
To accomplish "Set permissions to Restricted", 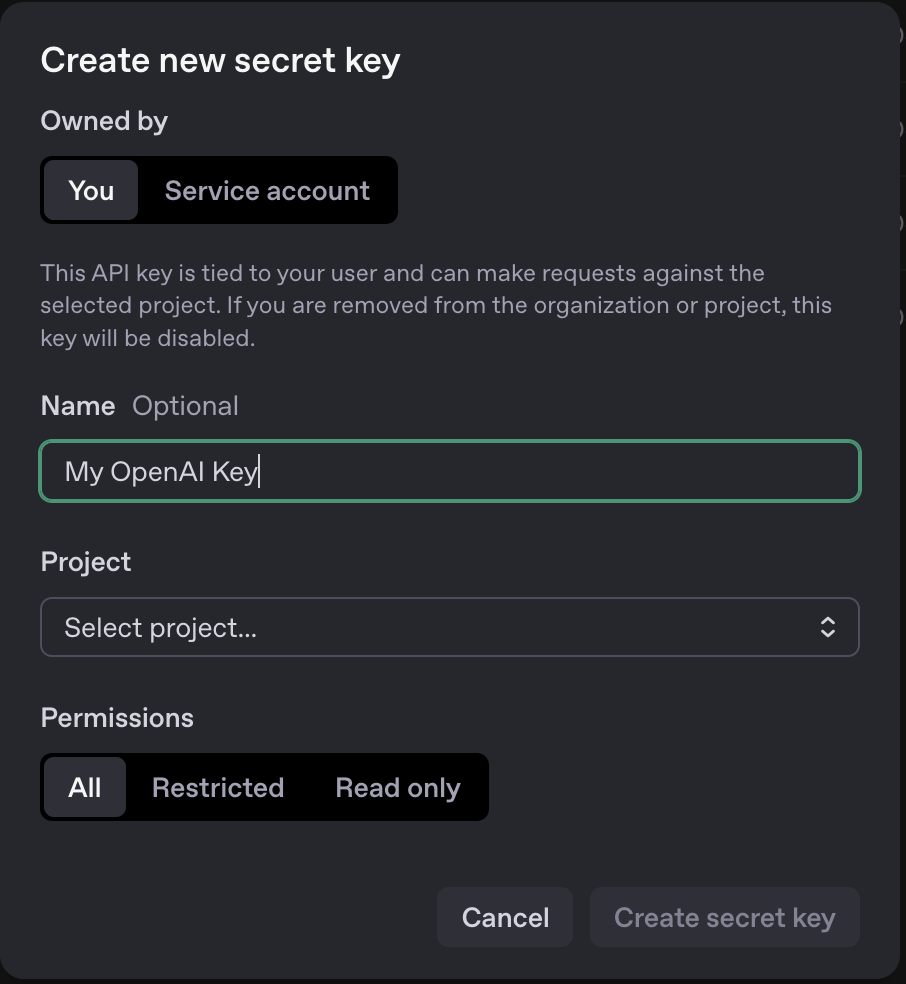I will click(218, 787).
